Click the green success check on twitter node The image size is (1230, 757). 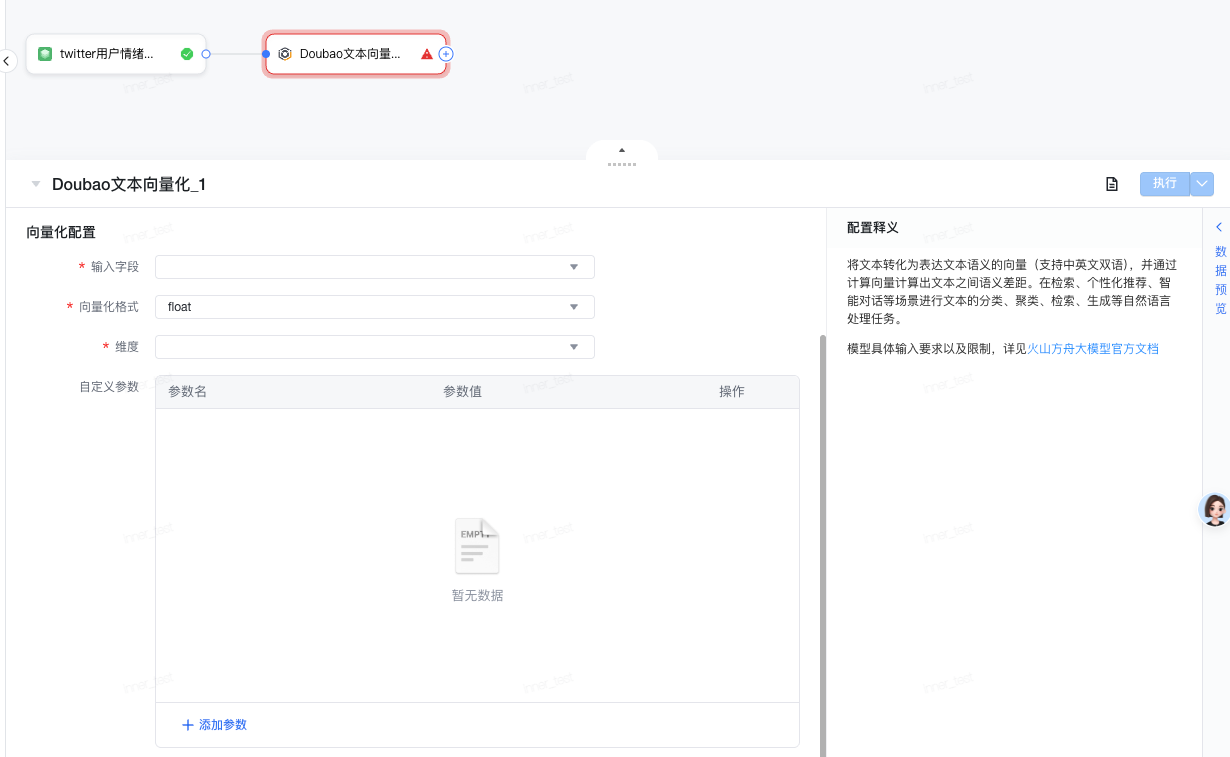tap(187, 54)
